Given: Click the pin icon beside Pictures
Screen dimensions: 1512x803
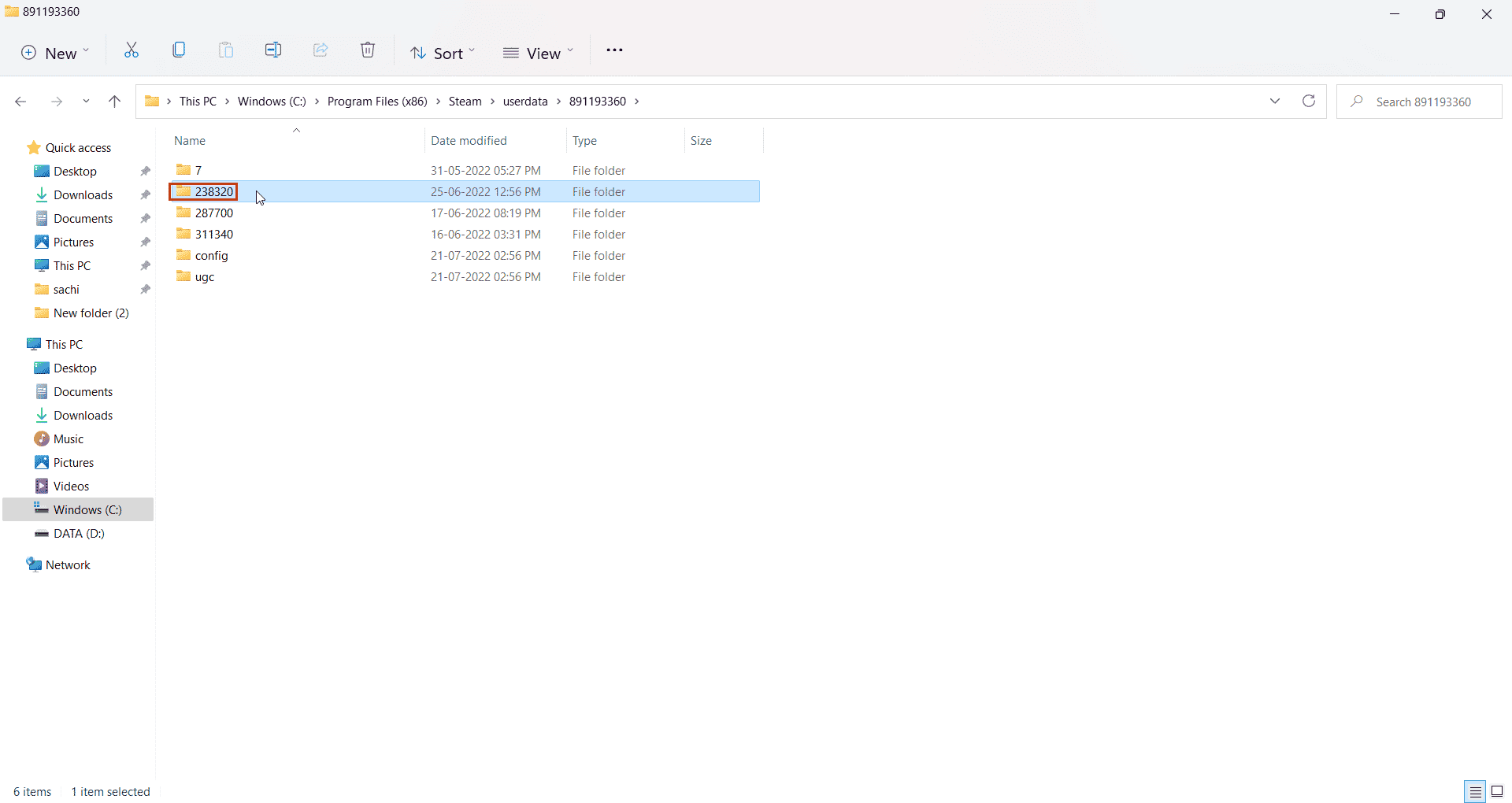Looking at the screenshot, I should (x=145, y=242).
